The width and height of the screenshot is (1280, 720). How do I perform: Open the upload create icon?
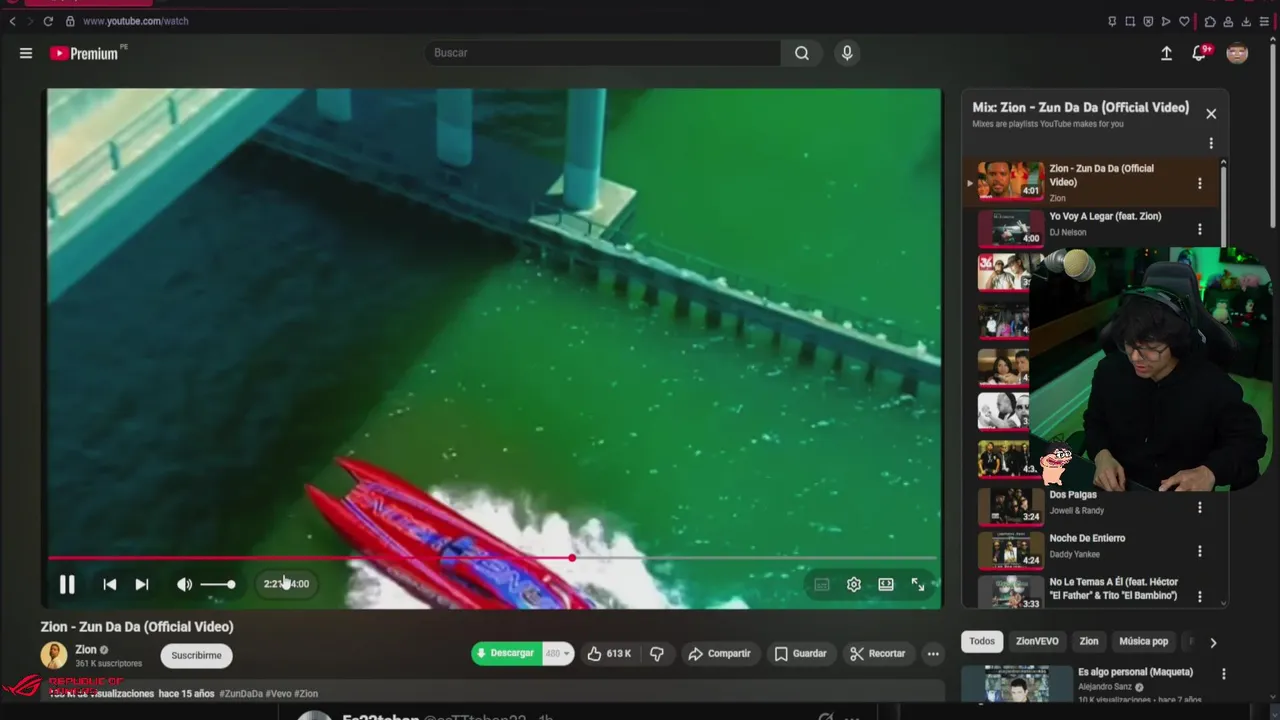pyautogui.click(x=1166, y=53)
